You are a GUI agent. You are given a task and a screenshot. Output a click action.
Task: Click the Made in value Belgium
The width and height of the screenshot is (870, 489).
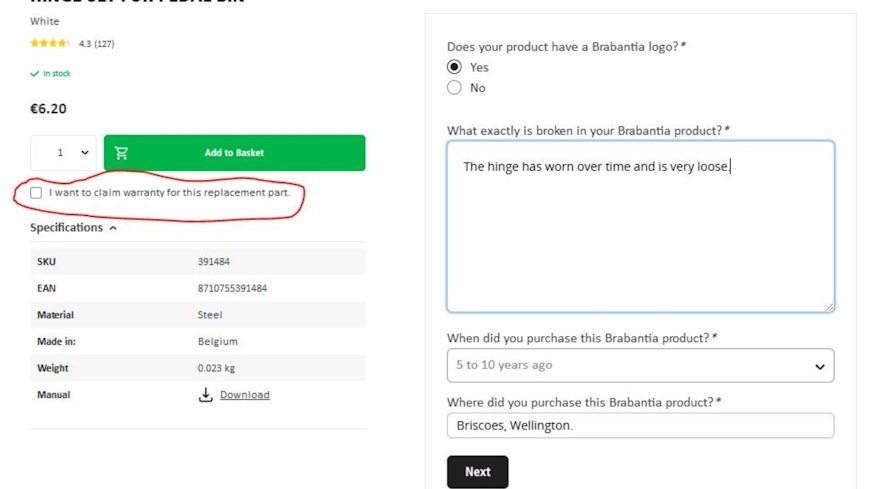pyautogui.click(x=218, y=341)
